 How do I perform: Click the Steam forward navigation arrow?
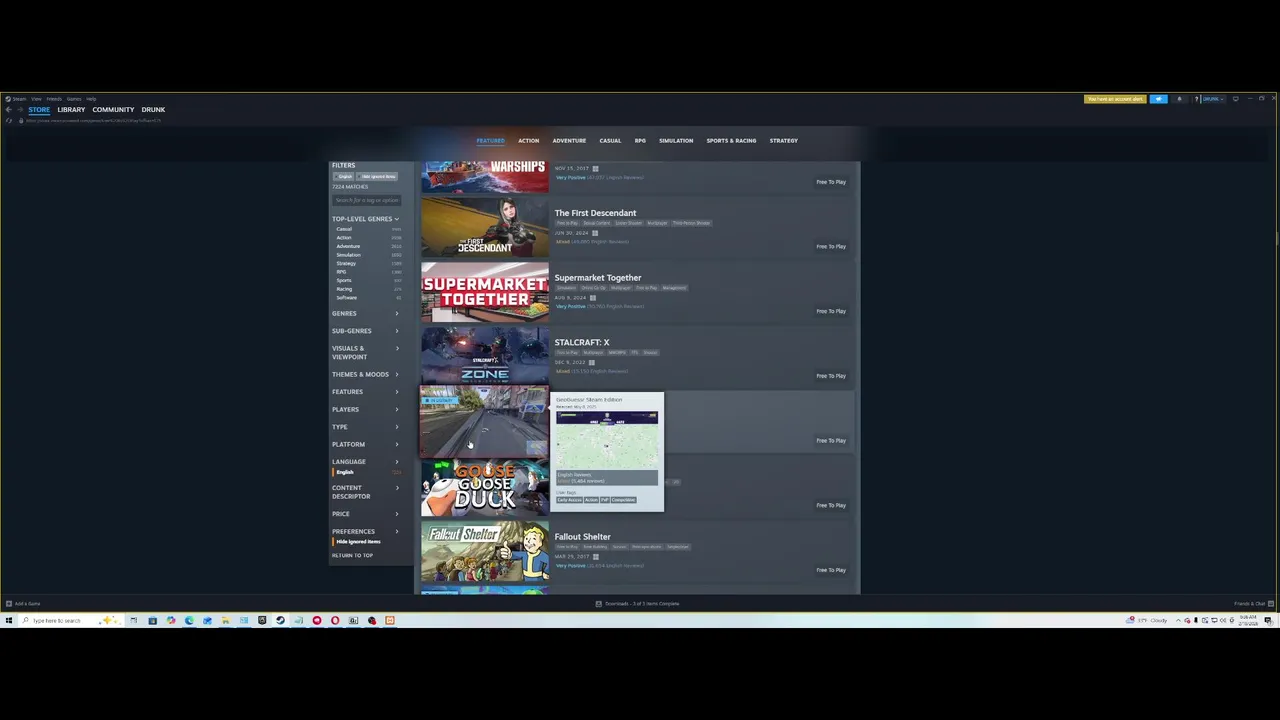(20, 109)
